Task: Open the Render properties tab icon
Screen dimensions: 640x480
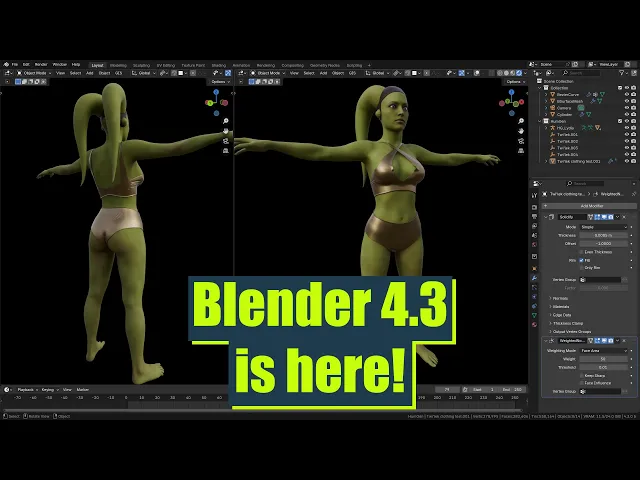Action: tap(534, 207)
